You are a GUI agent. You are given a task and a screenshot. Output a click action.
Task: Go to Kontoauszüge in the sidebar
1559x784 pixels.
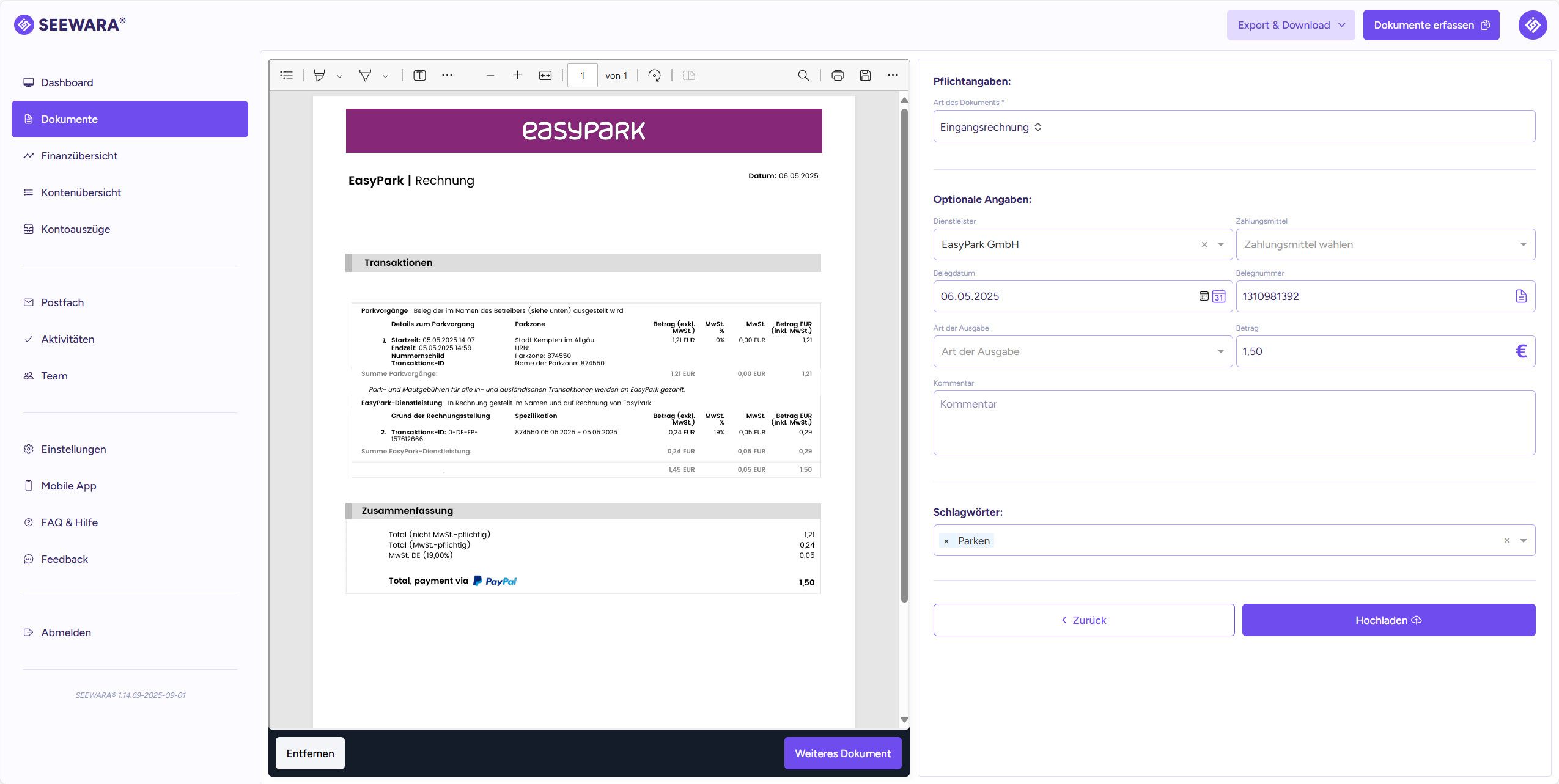coord(76,229)
